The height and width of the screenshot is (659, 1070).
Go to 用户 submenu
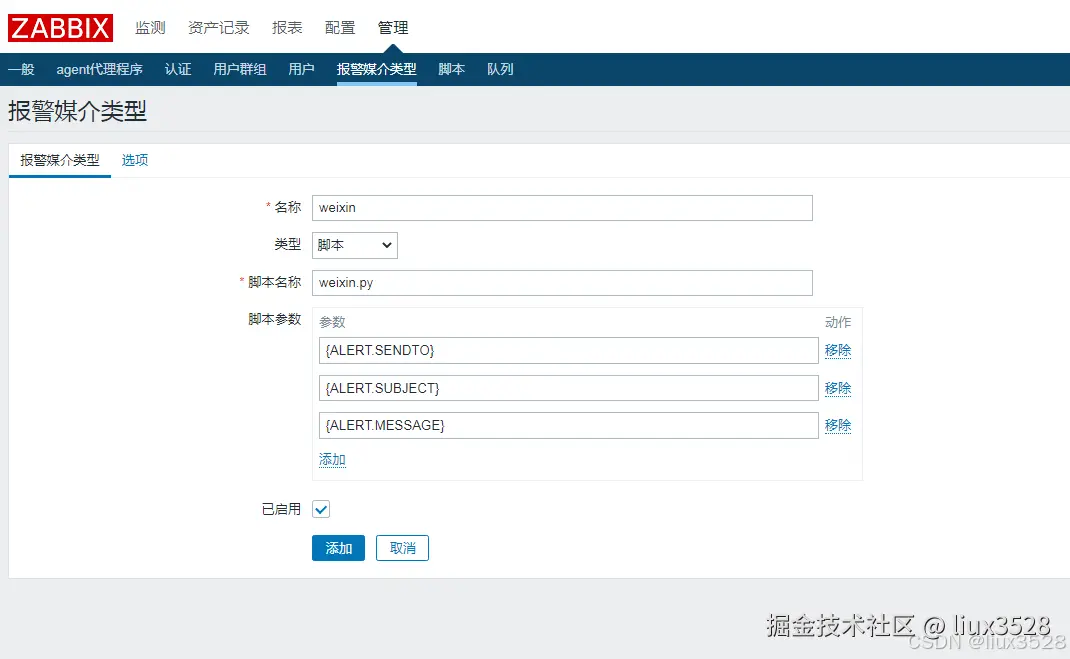[x=302, y=69]
